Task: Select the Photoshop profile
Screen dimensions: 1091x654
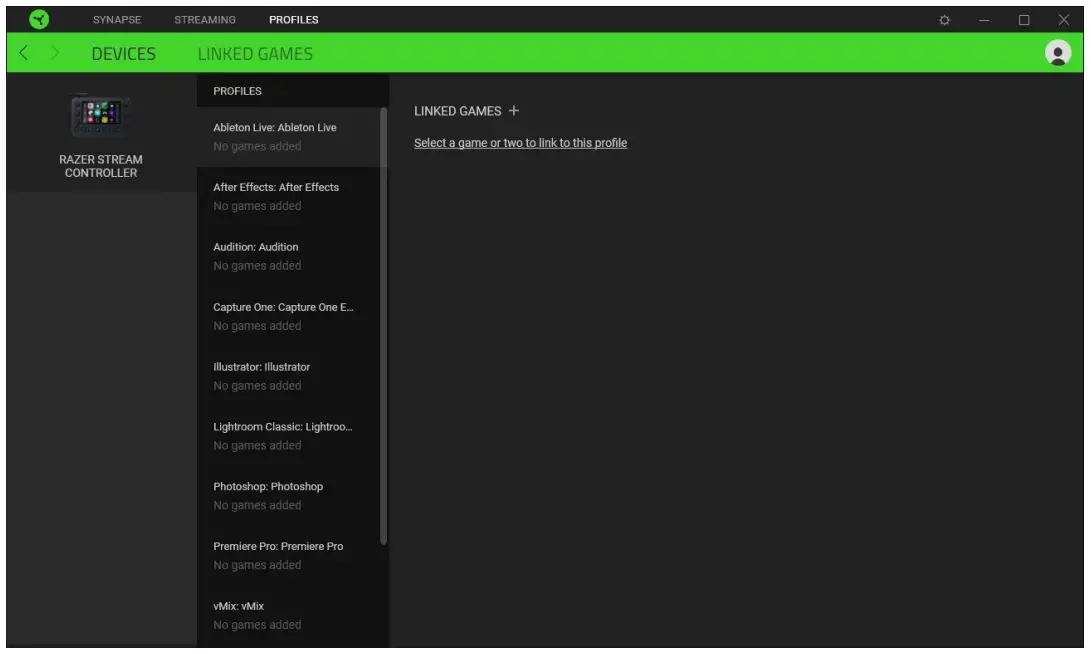Action: pyautogui.click(x=289, y=496)
